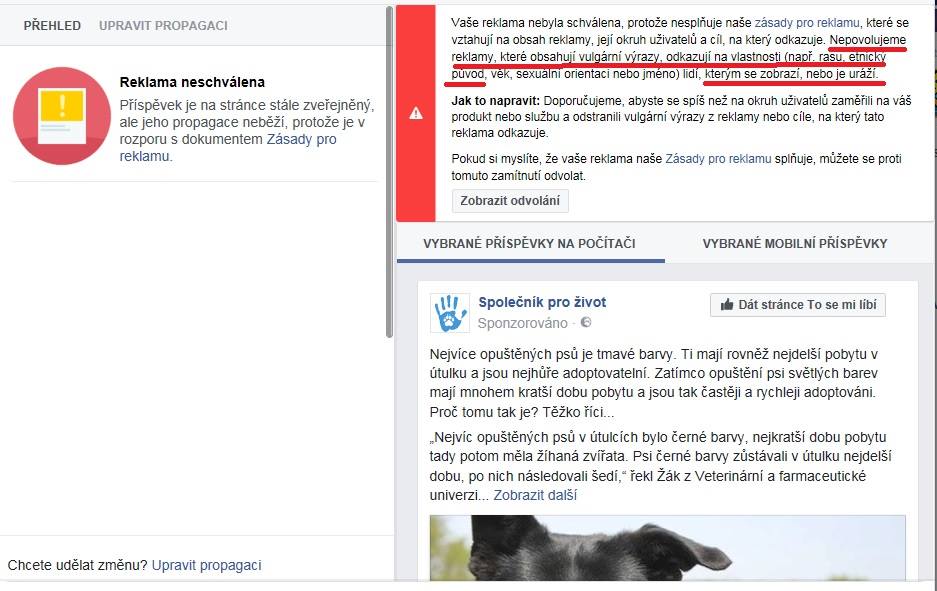Click the Zobrazit odvolání button
This screenshot has height=591, width=937.
click(510, 201)
